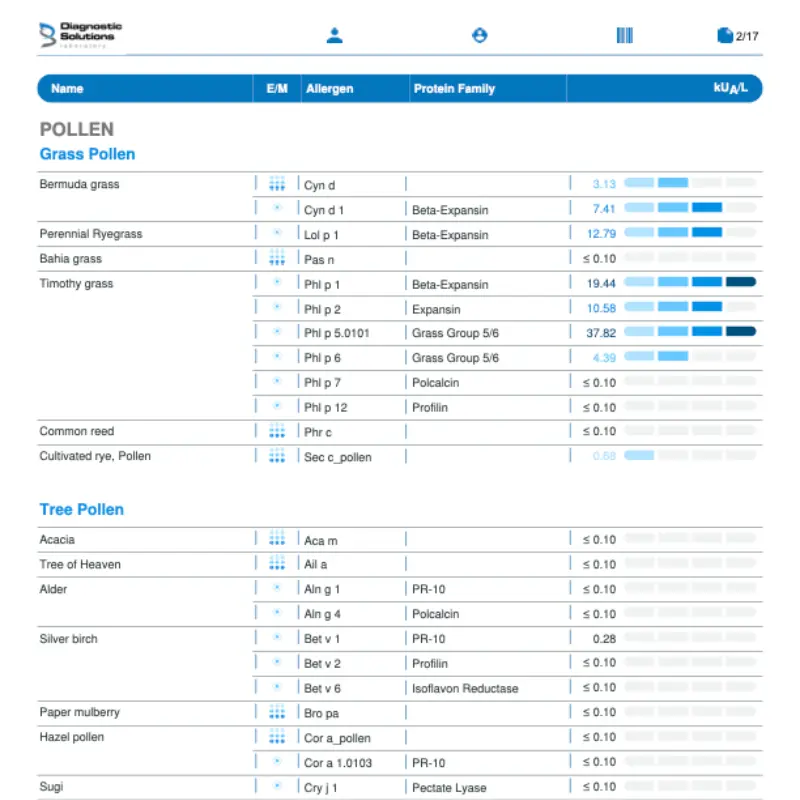Screen dimensions: 800x800
Task: Click the Lol p 1 level bar
Action: click(x=690, y=233)
